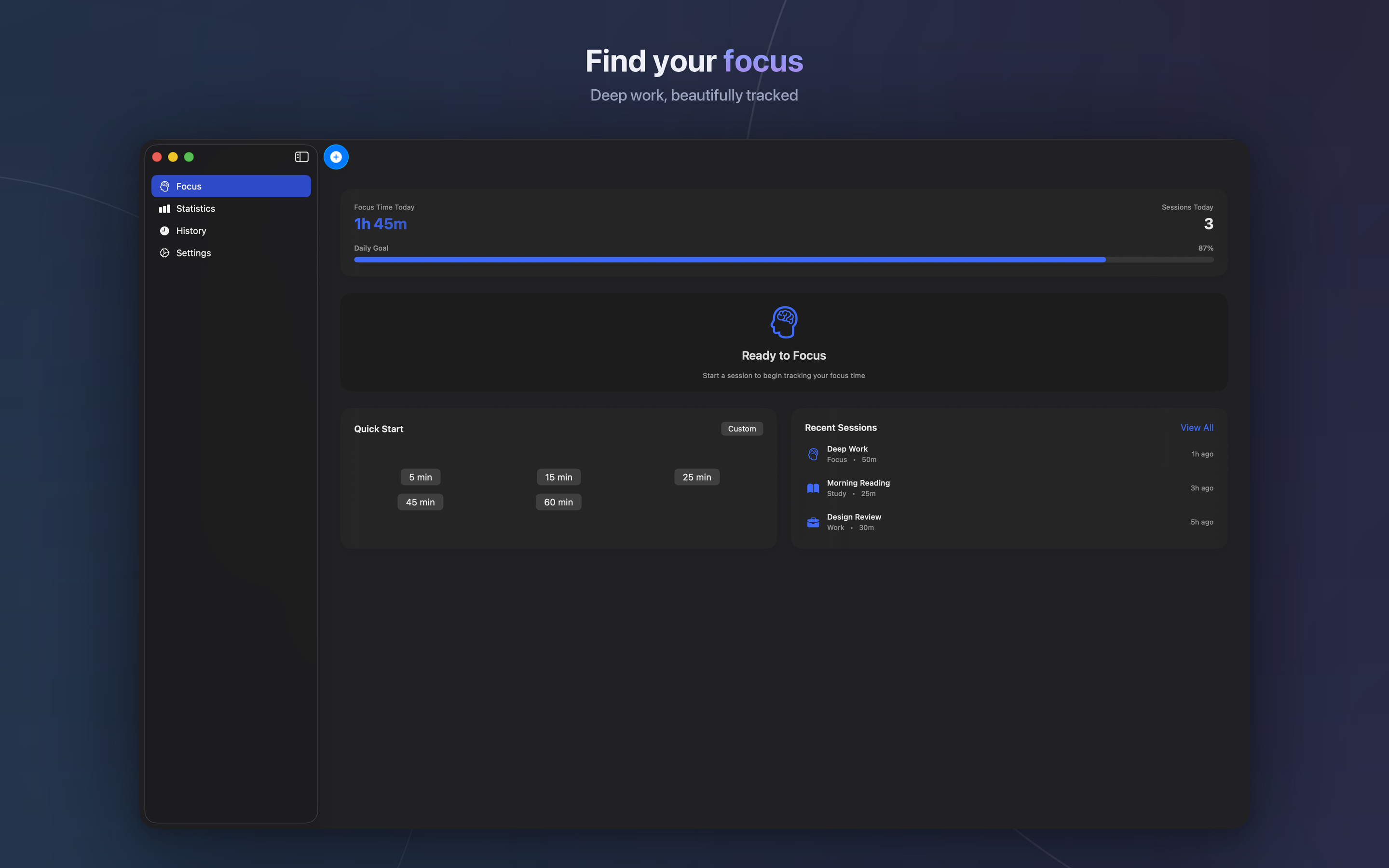
Task: Open the Focus sidebar item
Action: [231, 186]
